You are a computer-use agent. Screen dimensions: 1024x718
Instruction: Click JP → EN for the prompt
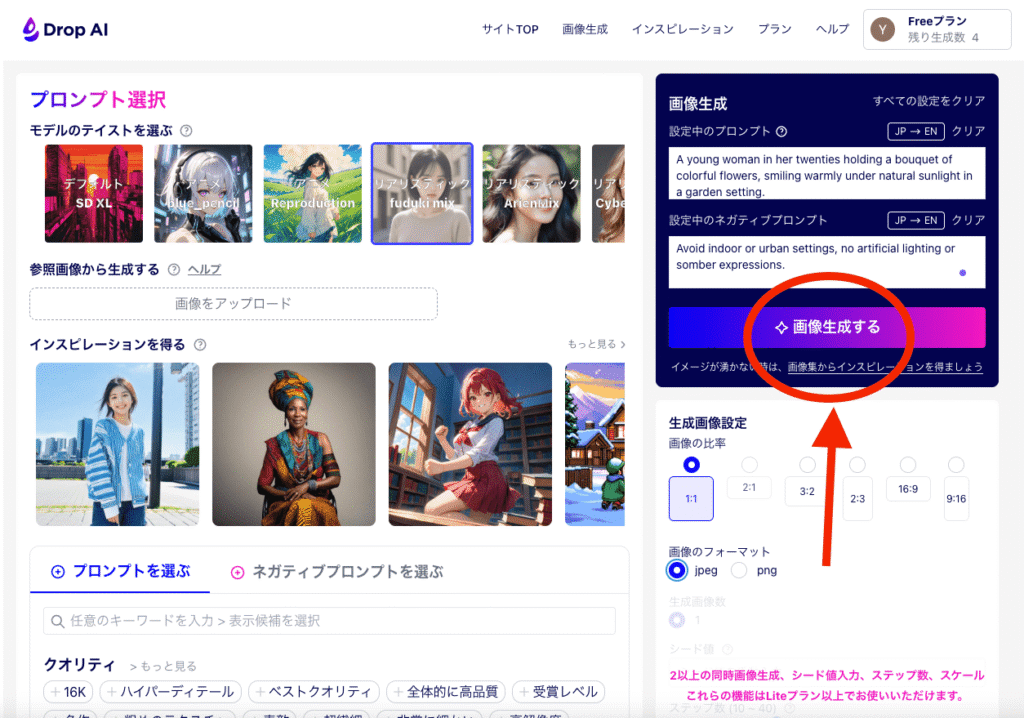coord(916,131)
